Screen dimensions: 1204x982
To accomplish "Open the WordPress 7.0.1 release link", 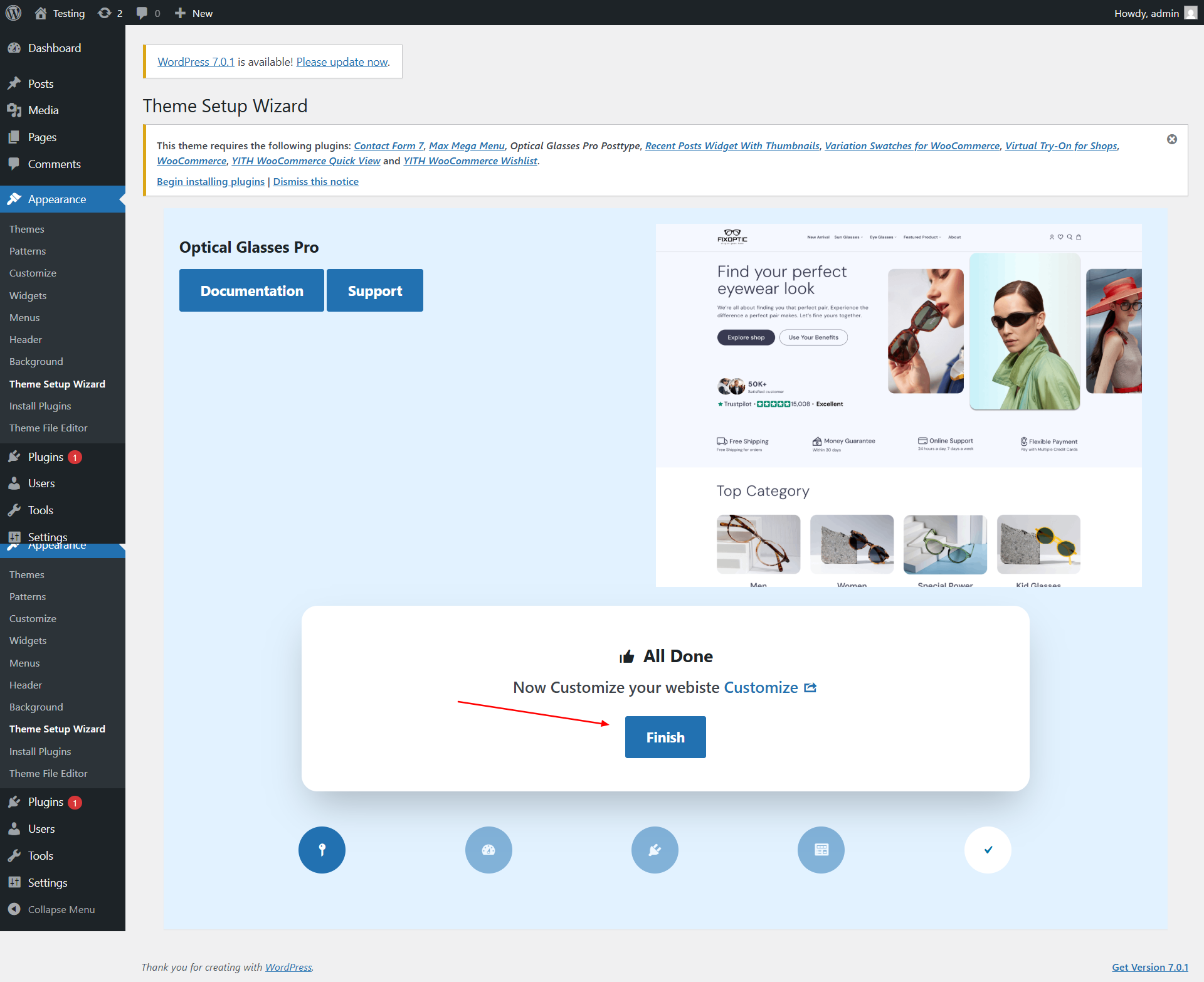I will coord(196,62).
